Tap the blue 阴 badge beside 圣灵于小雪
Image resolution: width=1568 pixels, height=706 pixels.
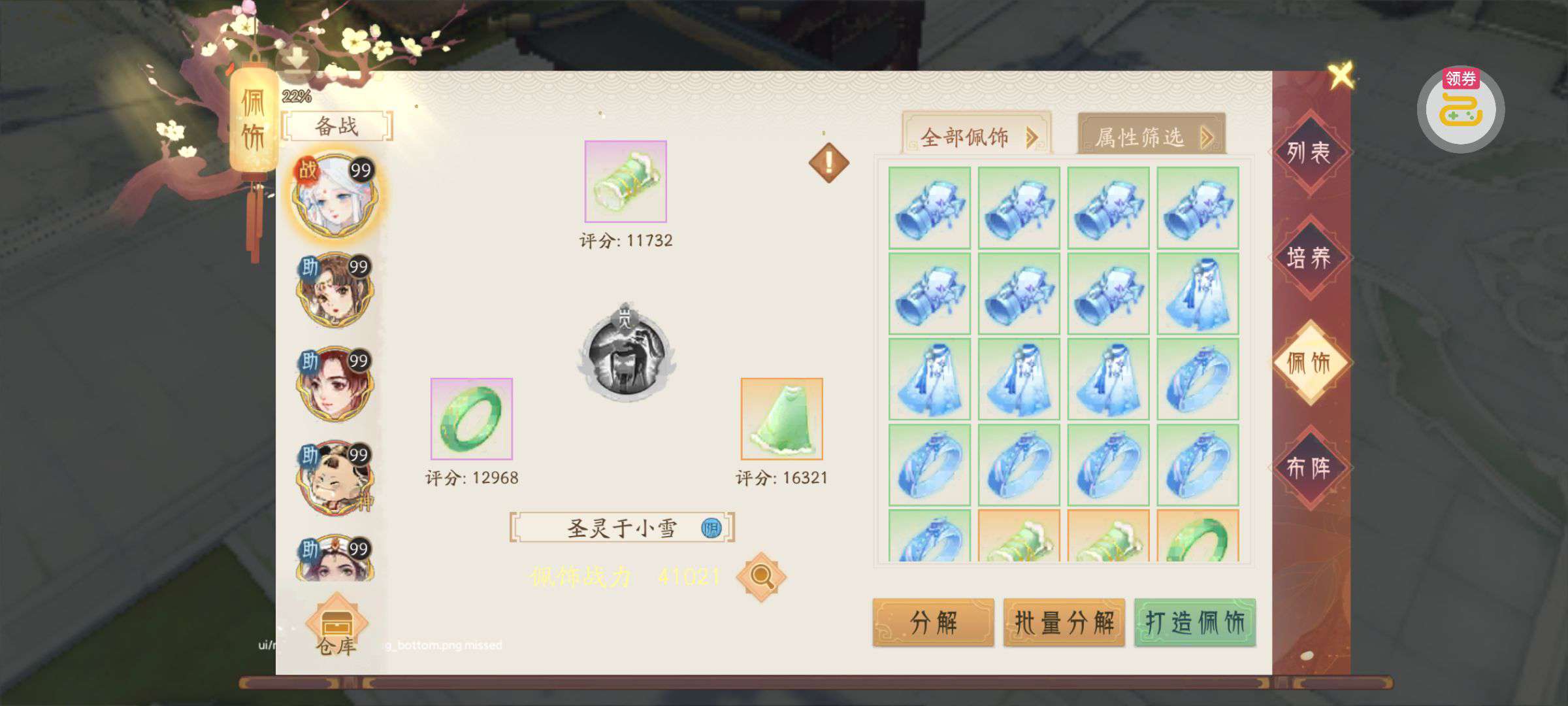tap(711, 528)
